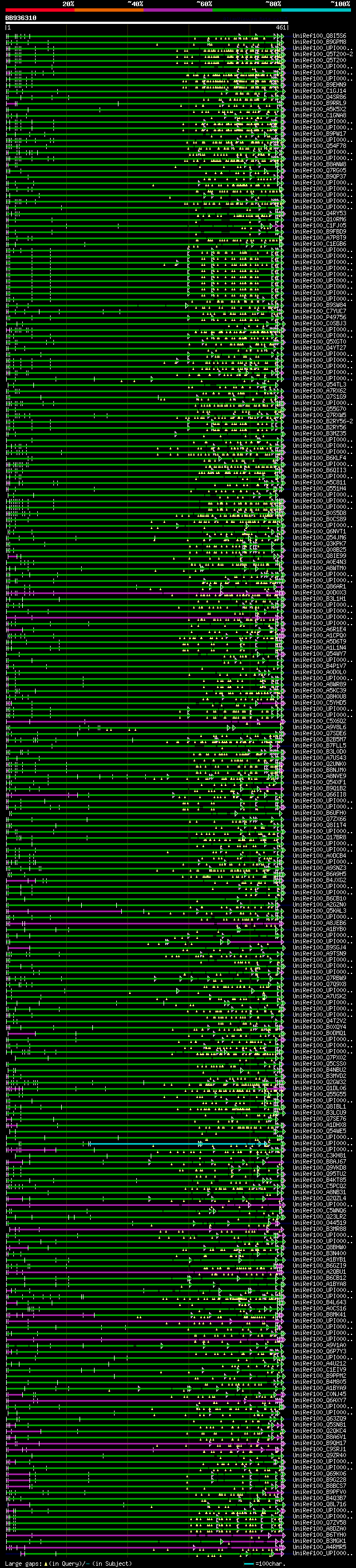Select hit label UniRef100_Q4RY53
This screenshot has width=356, height=1568.
point(319,213)
